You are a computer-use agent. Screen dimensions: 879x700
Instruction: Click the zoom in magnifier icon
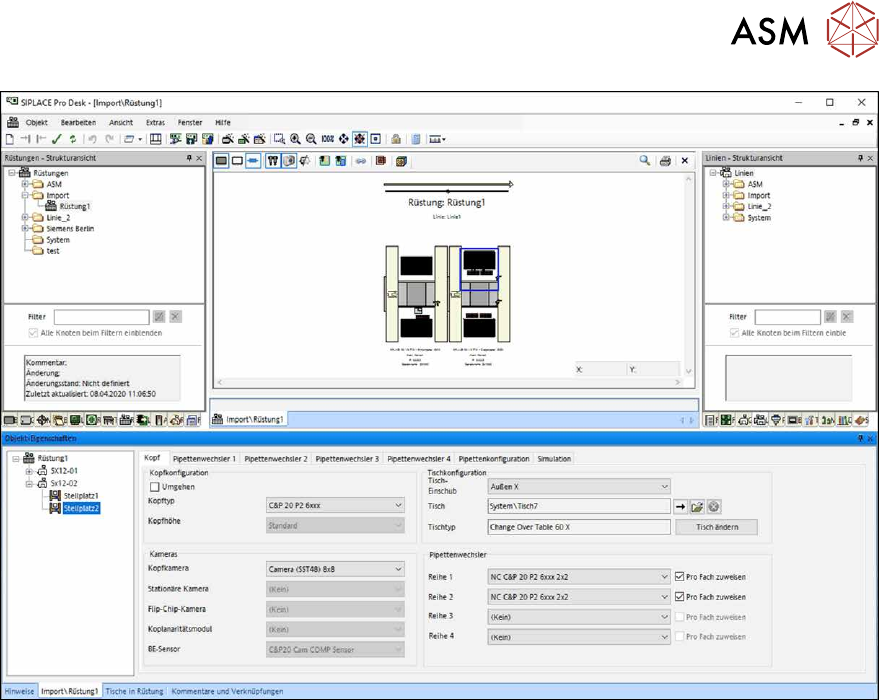[x=296, y=138]
